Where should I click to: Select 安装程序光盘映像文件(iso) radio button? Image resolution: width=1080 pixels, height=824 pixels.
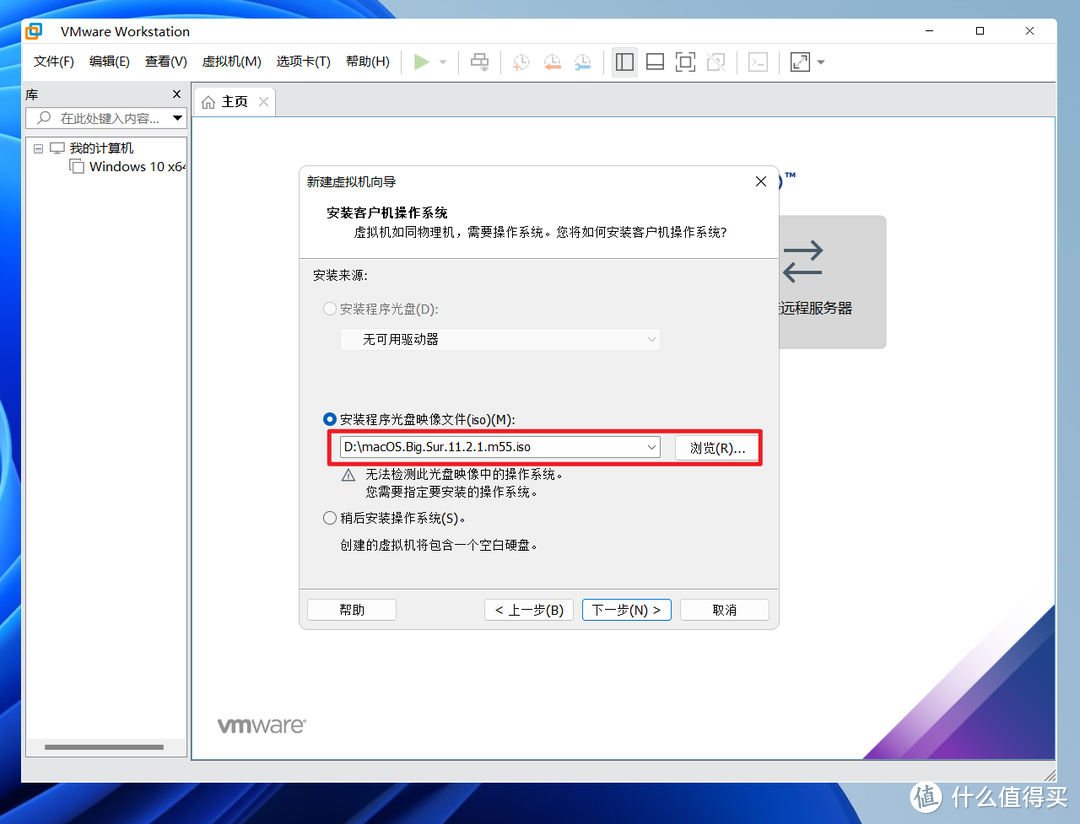[x=330, y=419]
